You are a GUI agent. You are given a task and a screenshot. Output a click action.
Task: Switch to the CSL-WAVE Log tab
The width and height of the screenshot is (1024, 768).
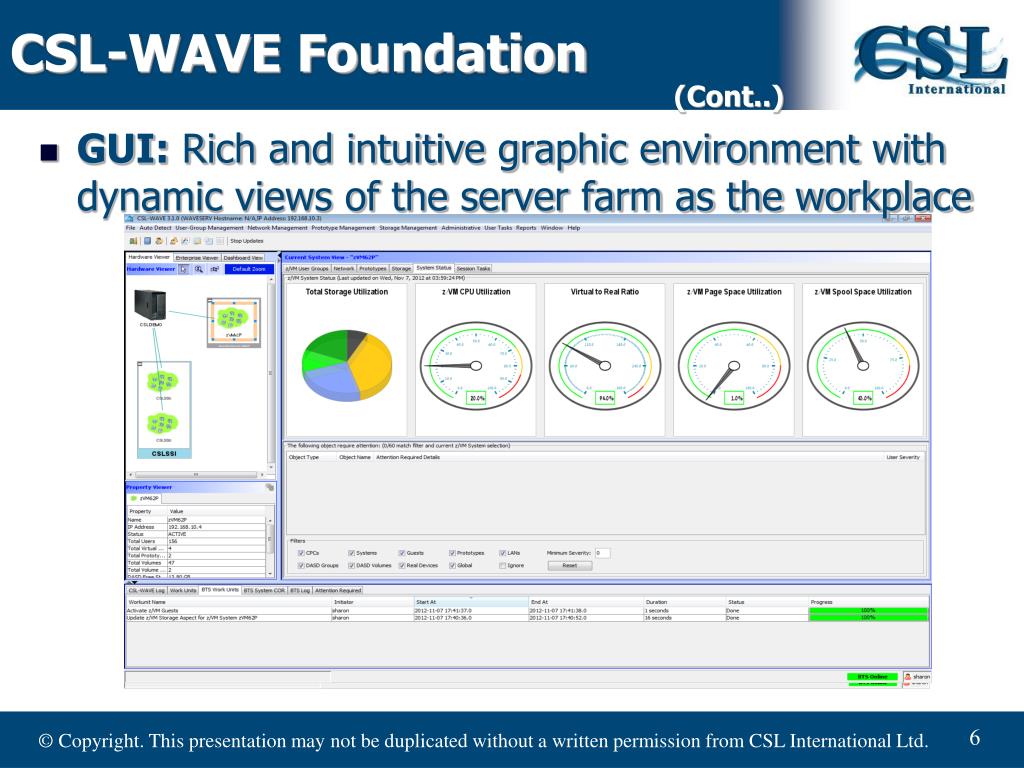click(146, 590)
